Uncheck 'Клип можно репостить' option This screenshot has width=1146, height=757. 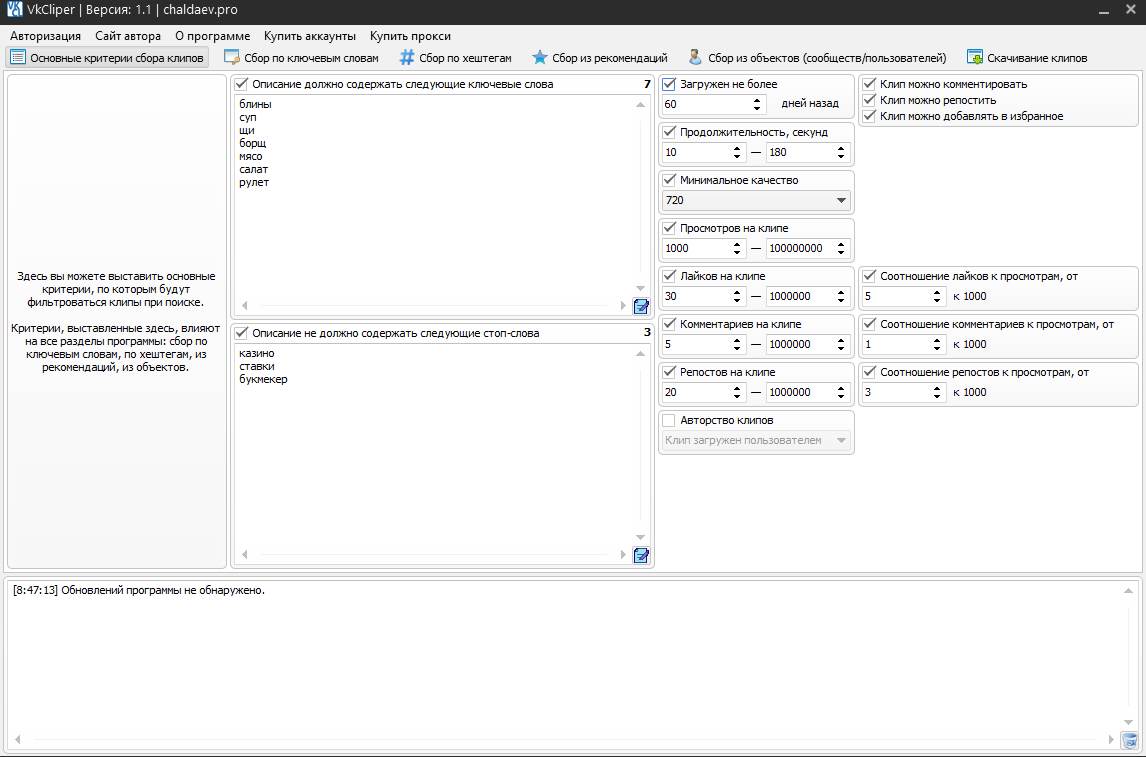869,100
